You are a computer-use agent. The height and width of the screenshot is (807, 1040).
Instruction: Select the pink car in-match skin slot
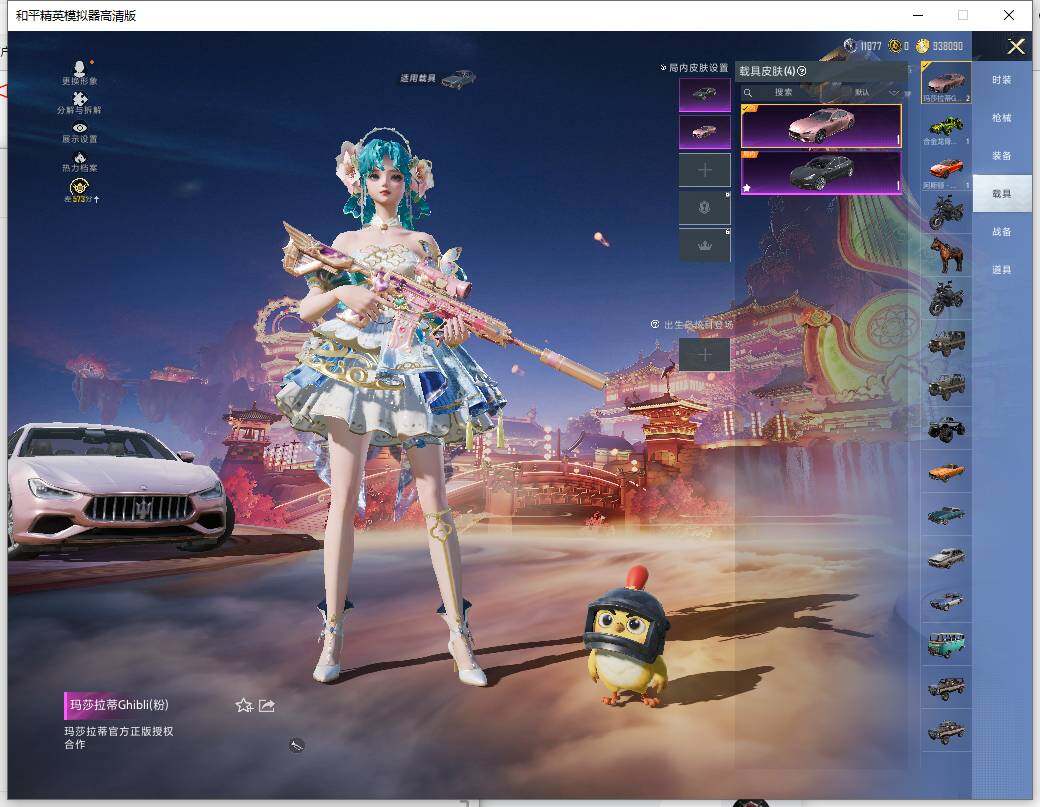pos(704,132)
